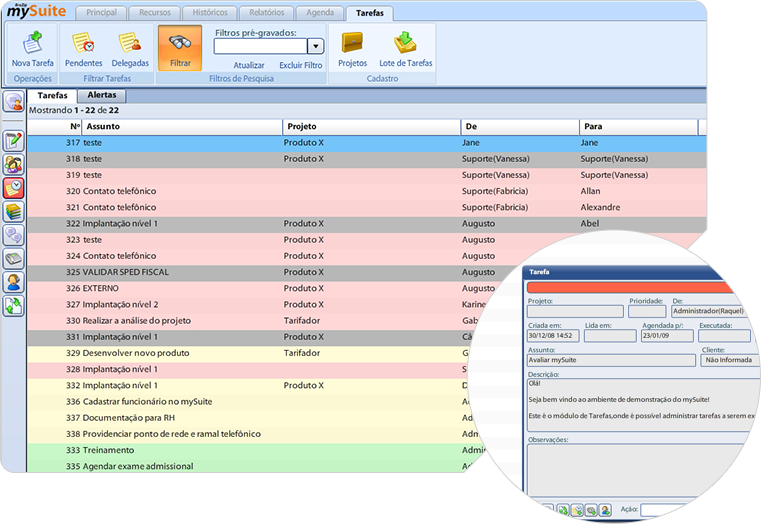Image resolution: width=761 pixels, height=524 pixels.
Task: Click the Atualizar link
Action: point(249,65)
